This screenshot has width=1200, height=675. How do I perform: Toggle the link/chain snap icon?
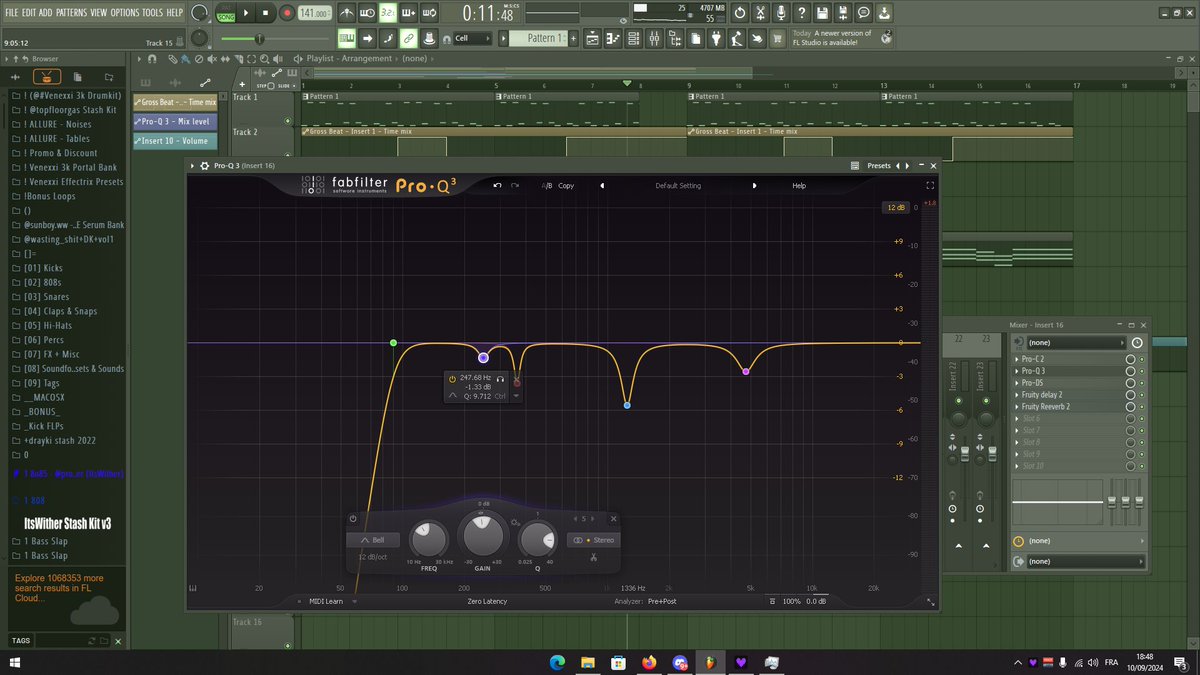pyautogui.click(x=408, y=38)
